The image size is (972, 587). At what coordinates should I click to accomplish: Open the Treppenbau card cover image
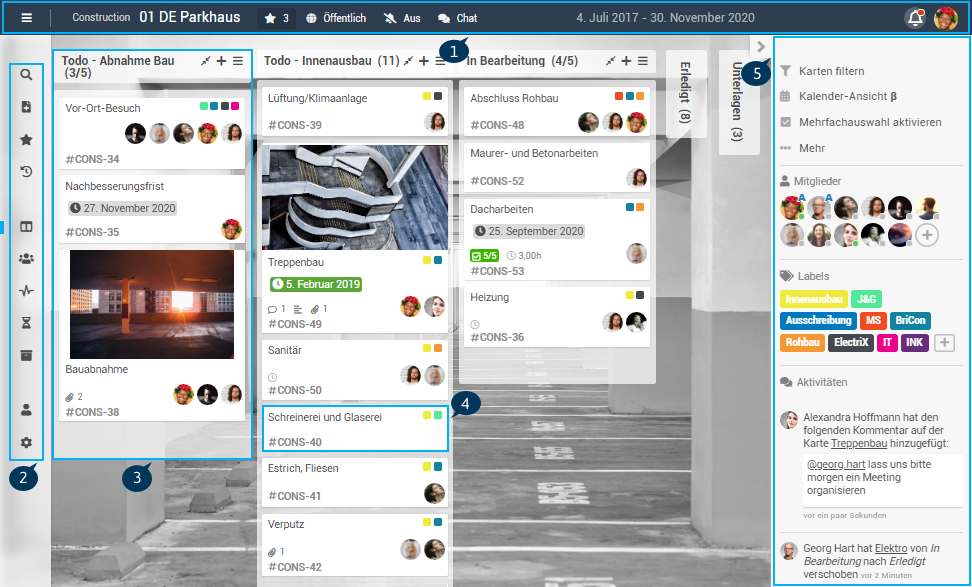(355, 198)
